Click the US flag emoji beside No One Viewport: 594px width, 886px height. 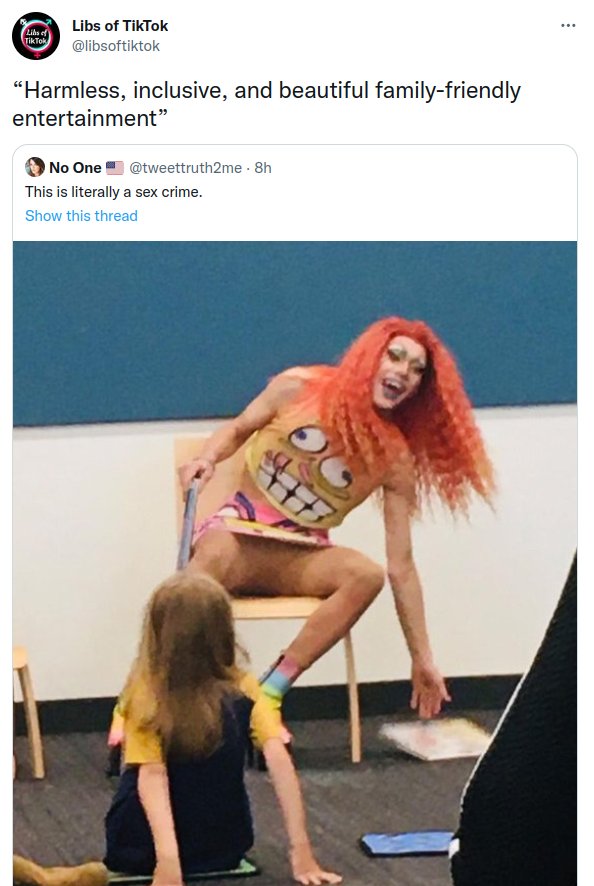[x=115, y=168]
